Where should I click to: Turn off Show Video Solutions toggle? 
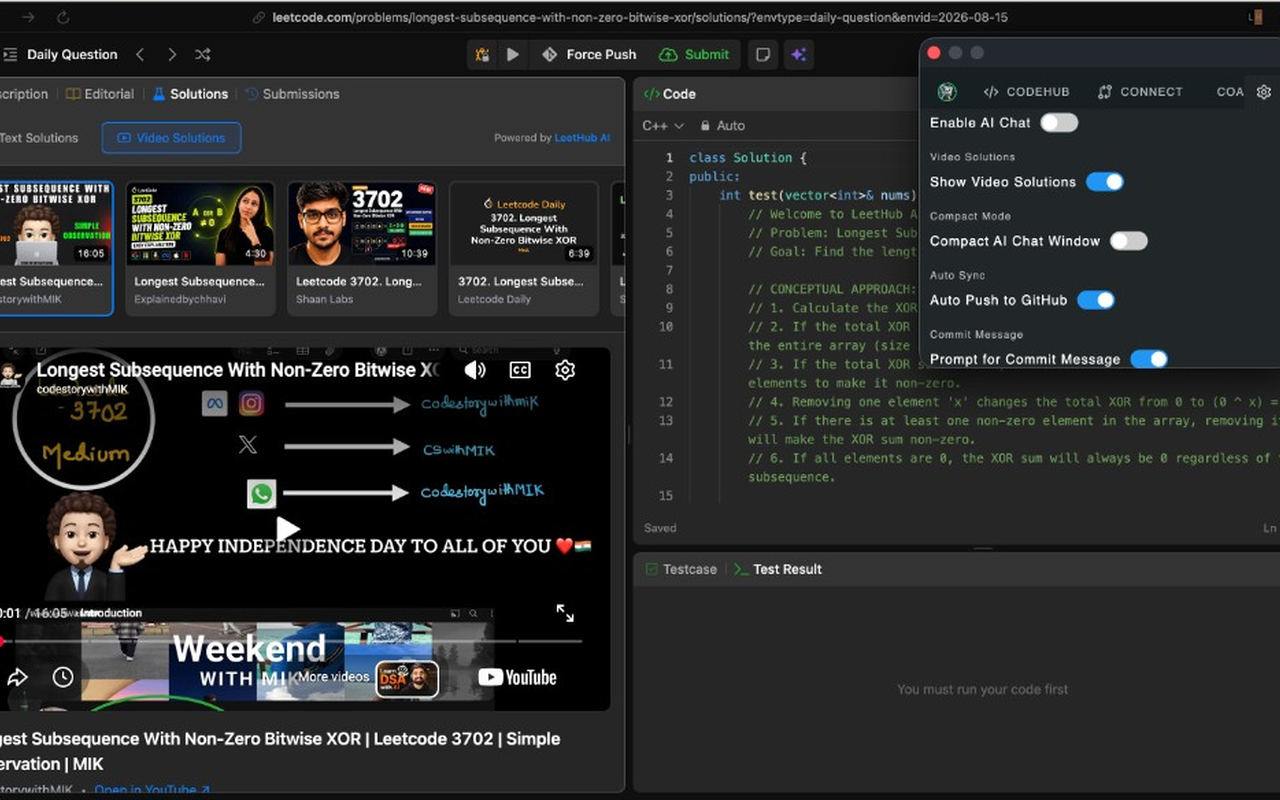coord(1105,182)
